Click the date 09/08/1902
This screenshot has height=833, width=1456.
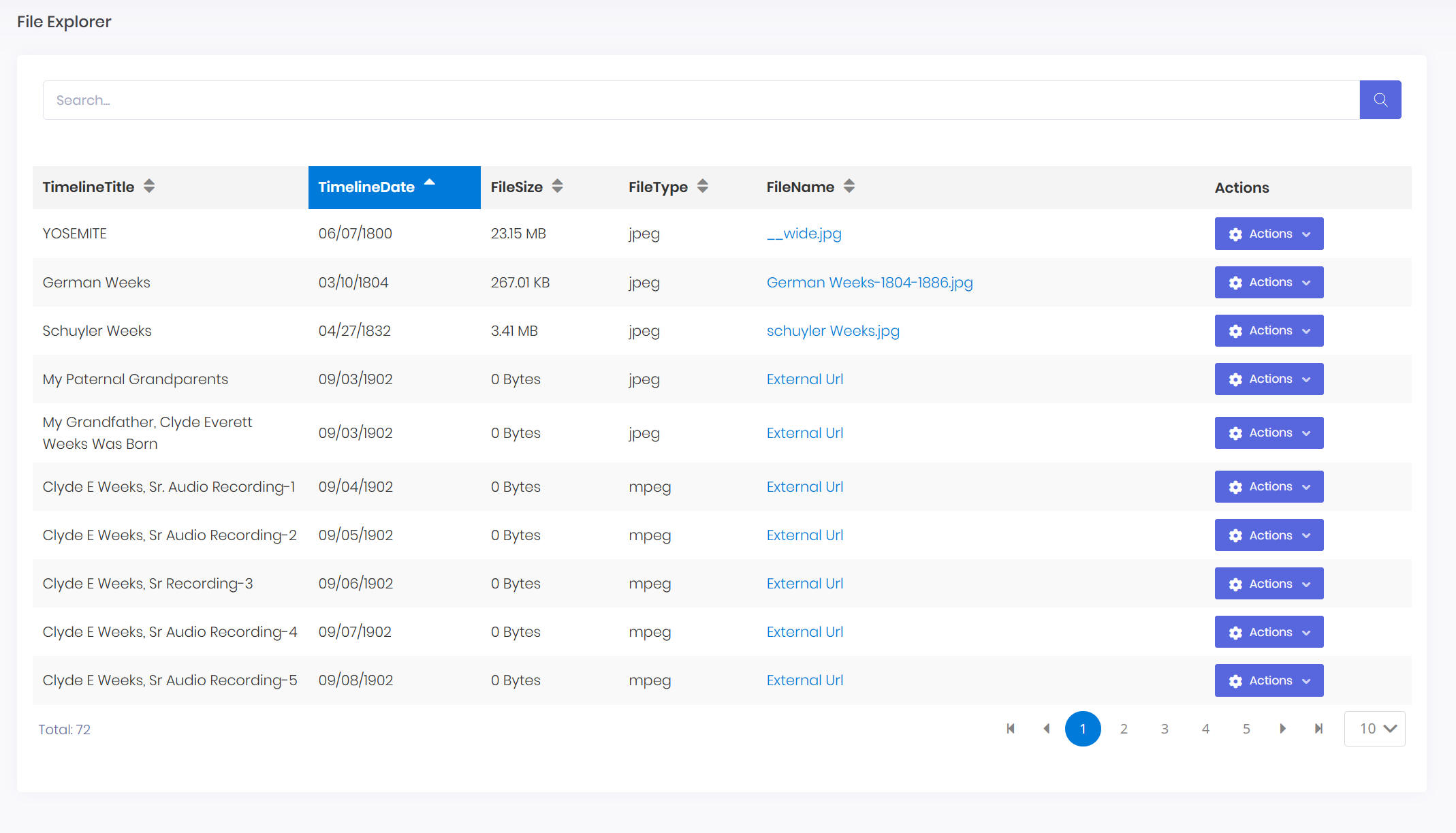(x=355, y=680)
